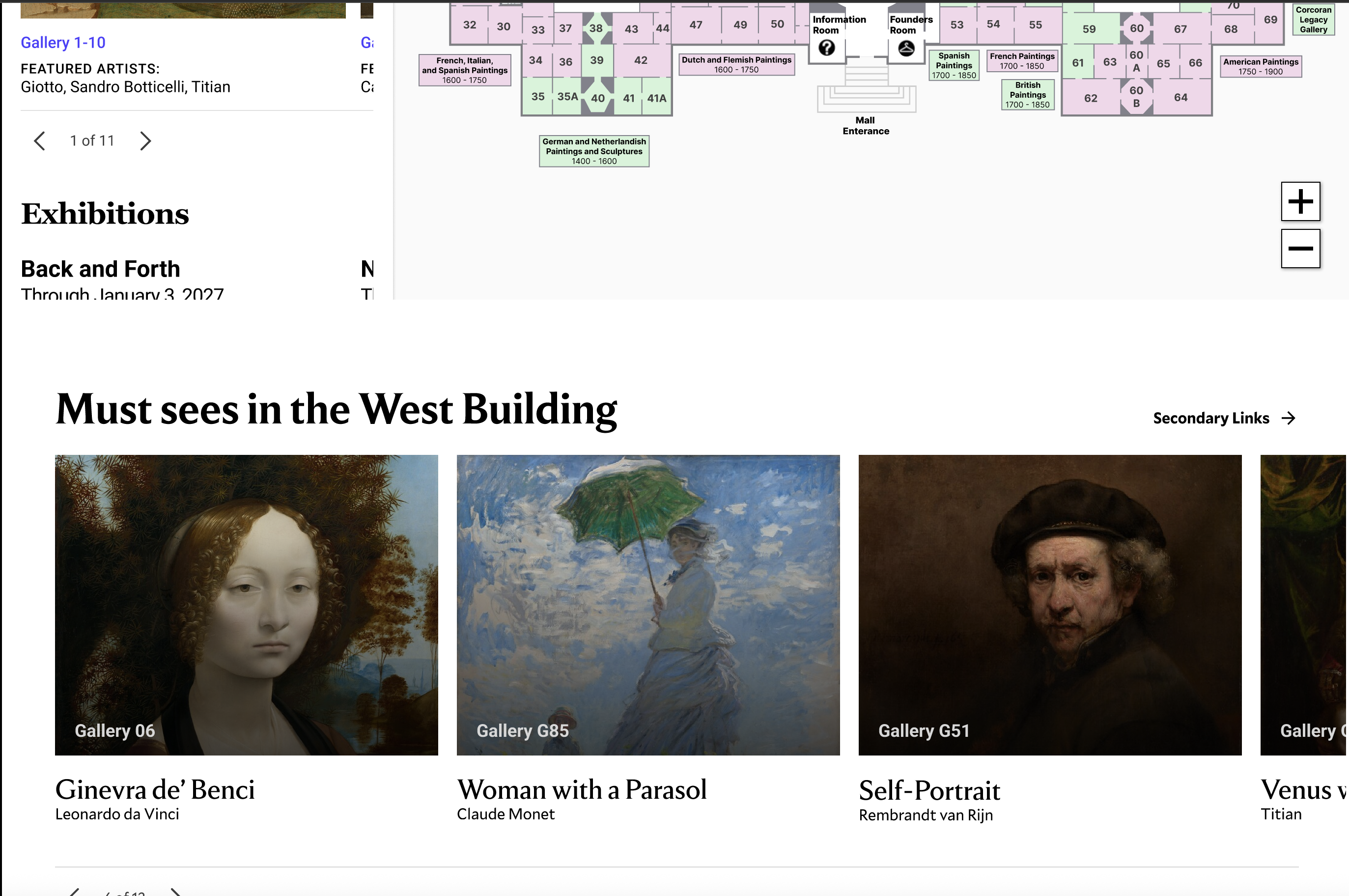The height and width of the screenshot is (896, 1349).
Task: Click French, Italian, and Spanish Paintings label
Action: coord(465,70)
